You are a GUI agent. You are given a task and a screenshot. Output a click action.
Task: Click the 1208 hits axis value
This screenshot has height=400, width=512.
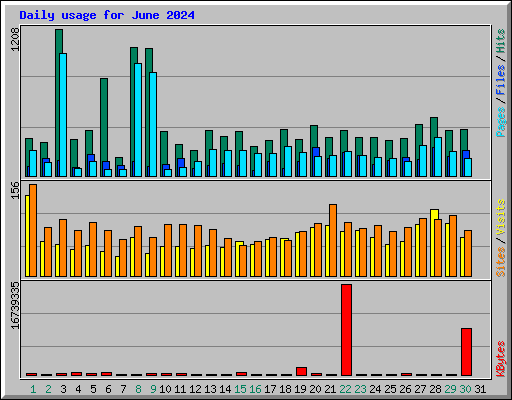pos(15,40)
